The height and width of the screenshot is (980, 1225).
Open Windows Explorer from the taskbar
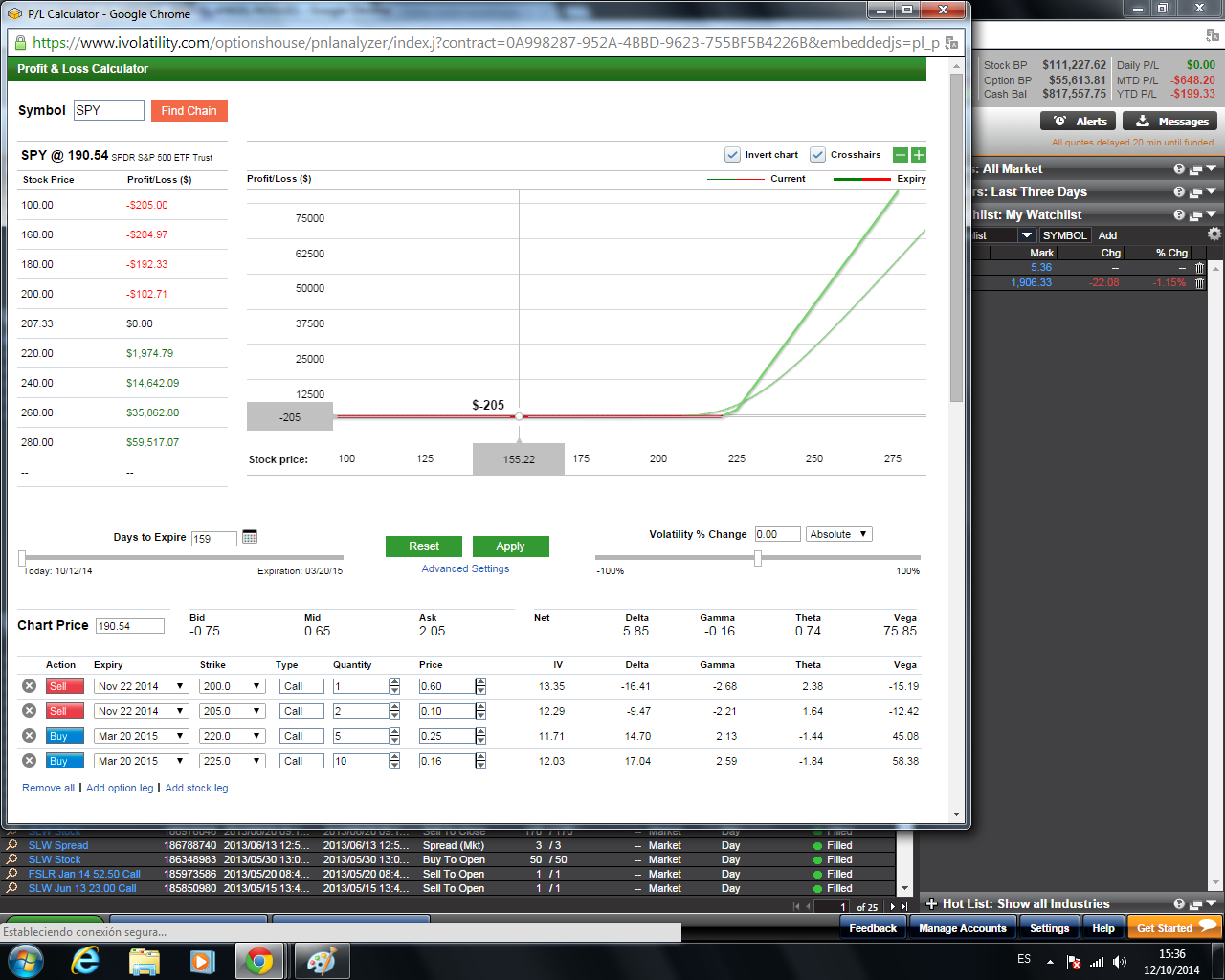144,961
